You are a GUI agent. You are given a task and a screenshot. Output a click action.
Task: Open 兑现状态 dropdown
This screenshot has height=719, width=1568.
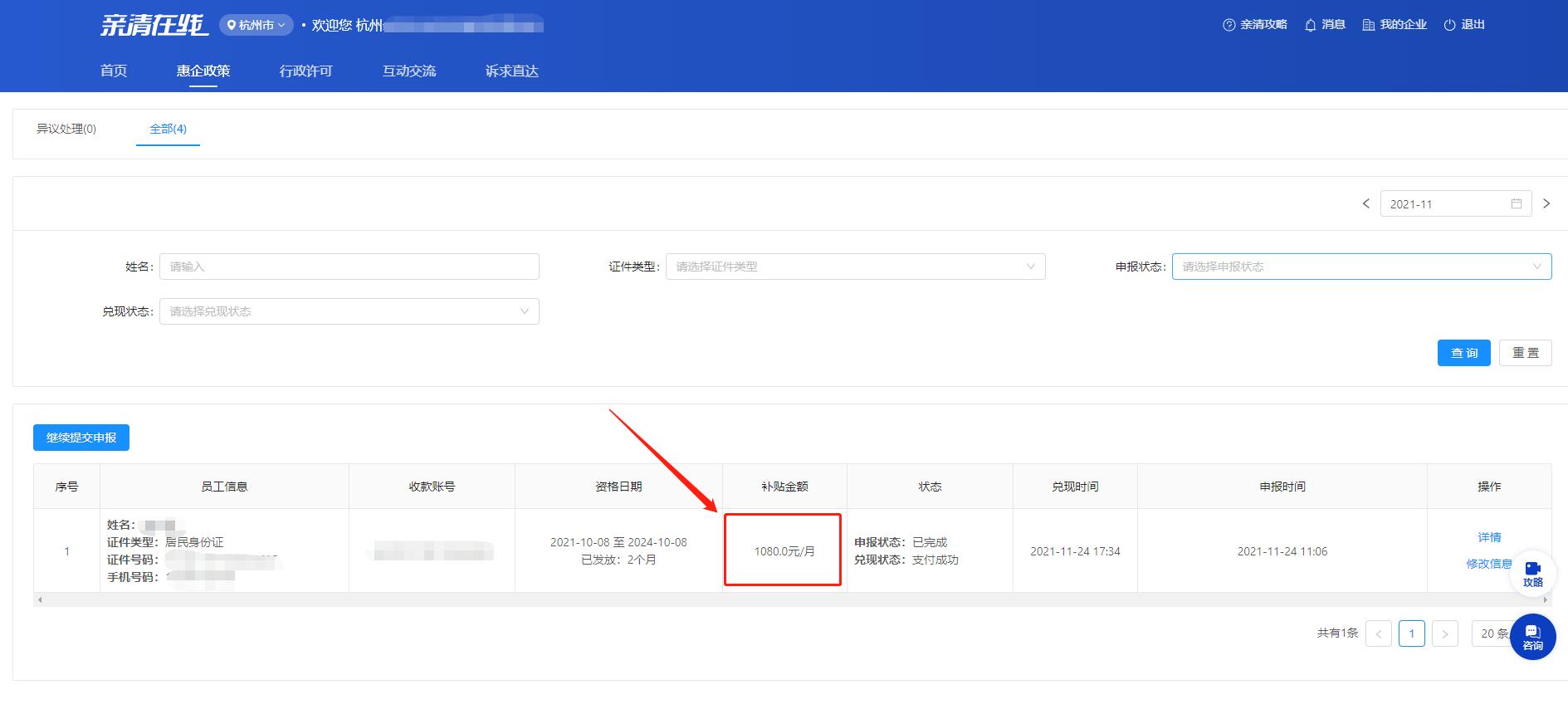[x=349, y=311]
